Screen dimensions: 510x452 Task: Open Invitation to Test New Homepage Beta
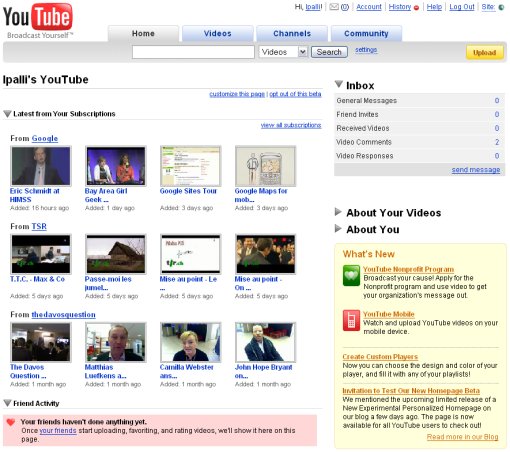coord(411,391)
